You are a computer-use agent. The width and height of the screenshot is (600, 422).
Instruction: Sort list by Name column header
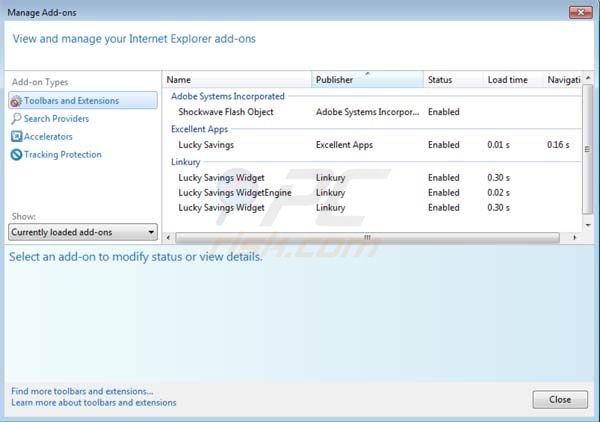click(x=237, y=80)
